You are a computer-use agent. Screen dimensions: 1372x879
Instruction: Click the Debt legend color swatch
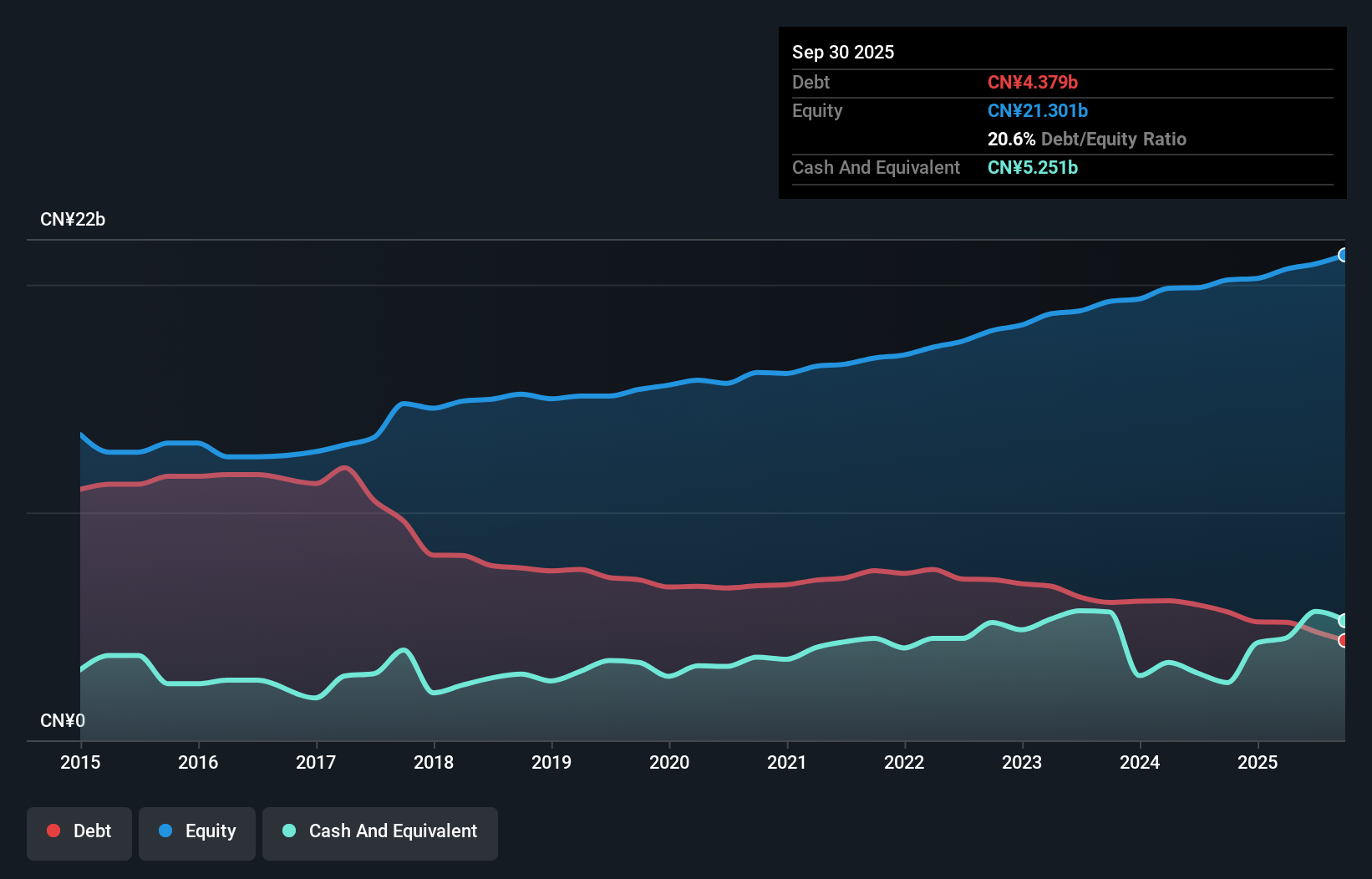53,831
